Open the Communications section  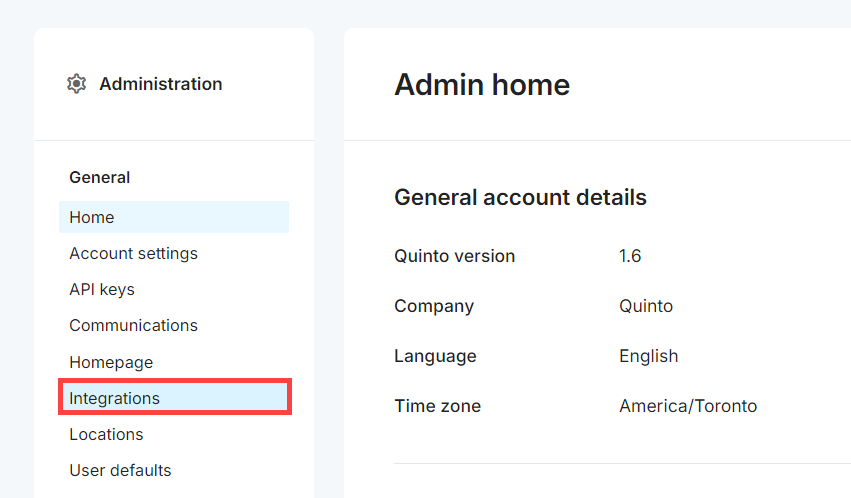coord(133,325)
